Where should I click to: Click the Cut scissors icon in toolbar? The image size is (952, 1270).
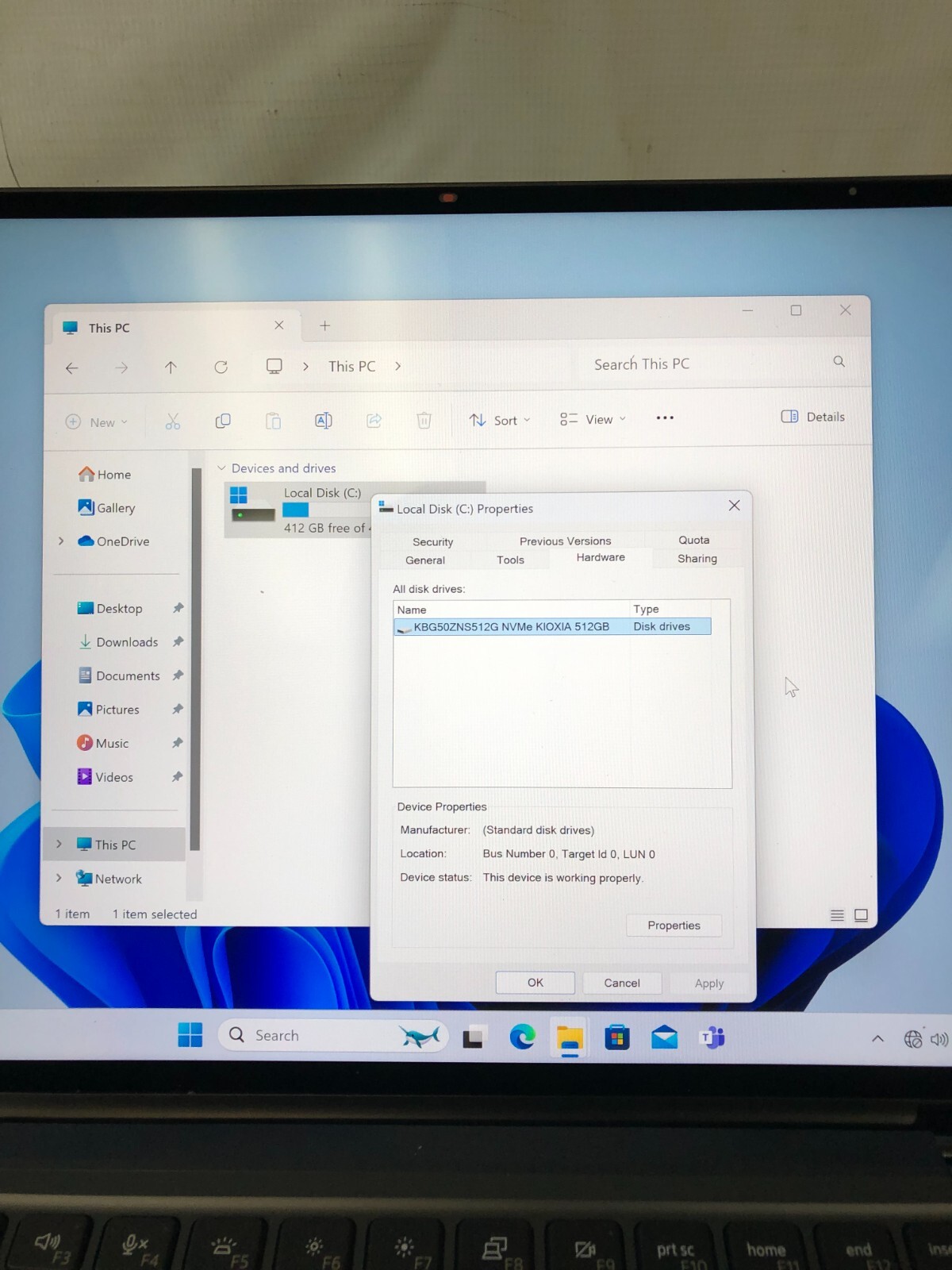(172, 421)
